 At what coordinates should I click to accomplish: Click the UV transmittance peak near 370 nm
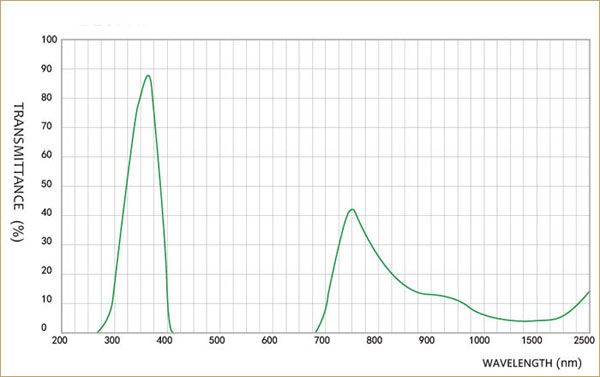pos(148,76)
